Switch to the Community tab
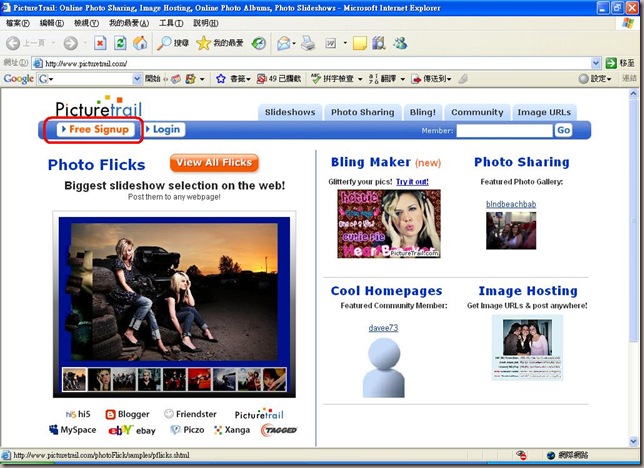This screenshot has width=644, height=468. (x=477, y=112)
